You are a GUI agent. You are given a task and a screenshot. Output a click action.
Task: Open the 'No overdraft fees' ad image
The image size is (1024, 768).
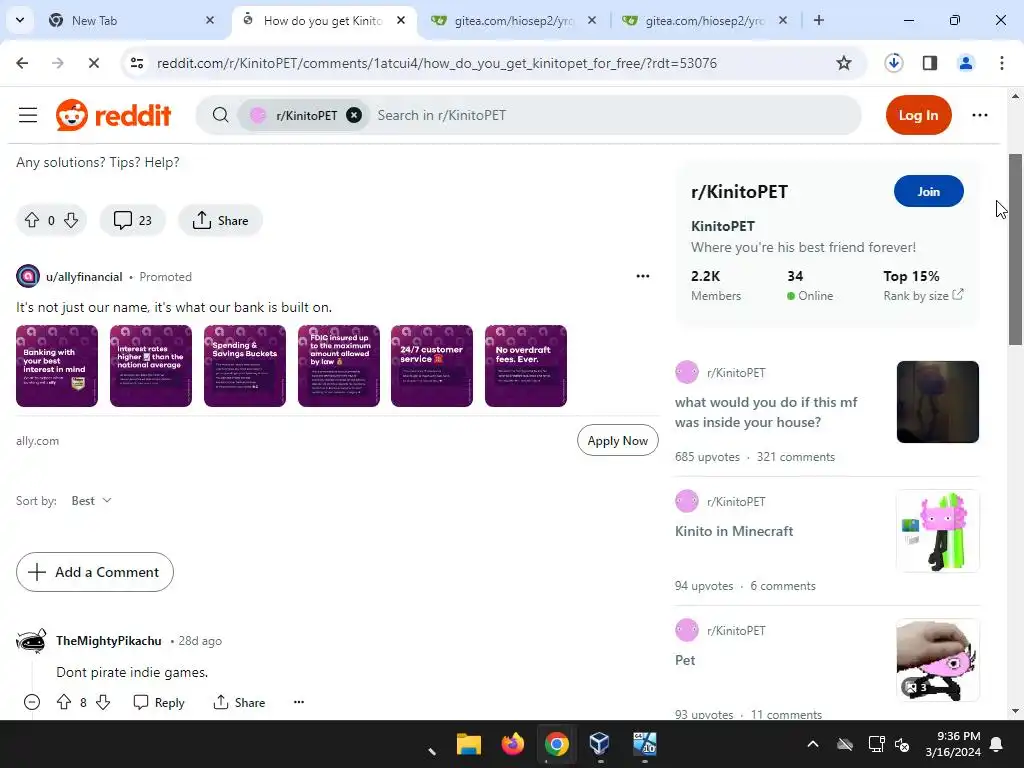(x=526, y=366)
